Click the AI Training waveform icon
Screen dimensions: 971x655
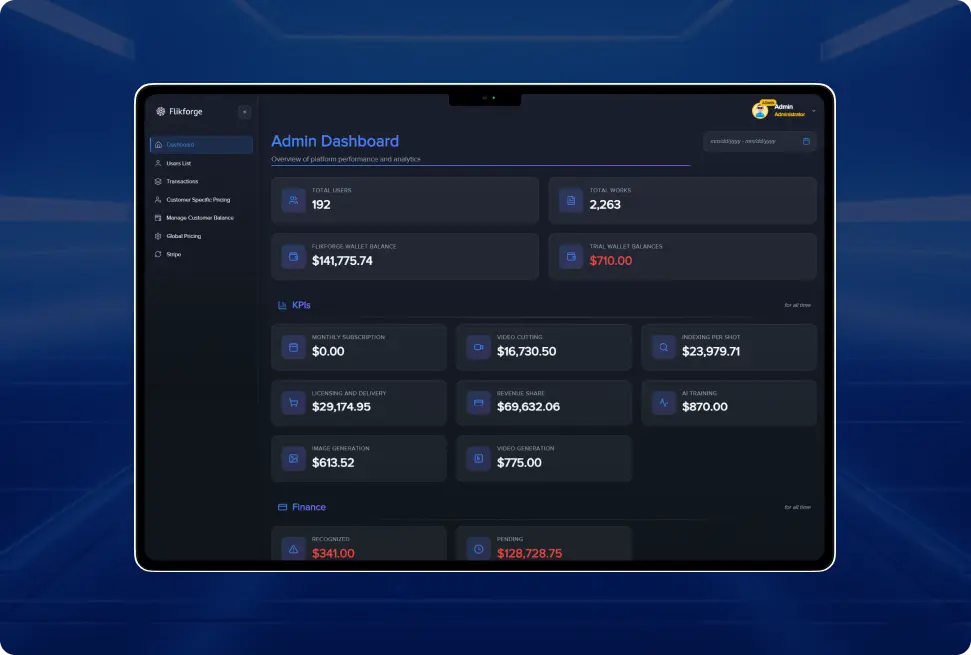[663, 402]
